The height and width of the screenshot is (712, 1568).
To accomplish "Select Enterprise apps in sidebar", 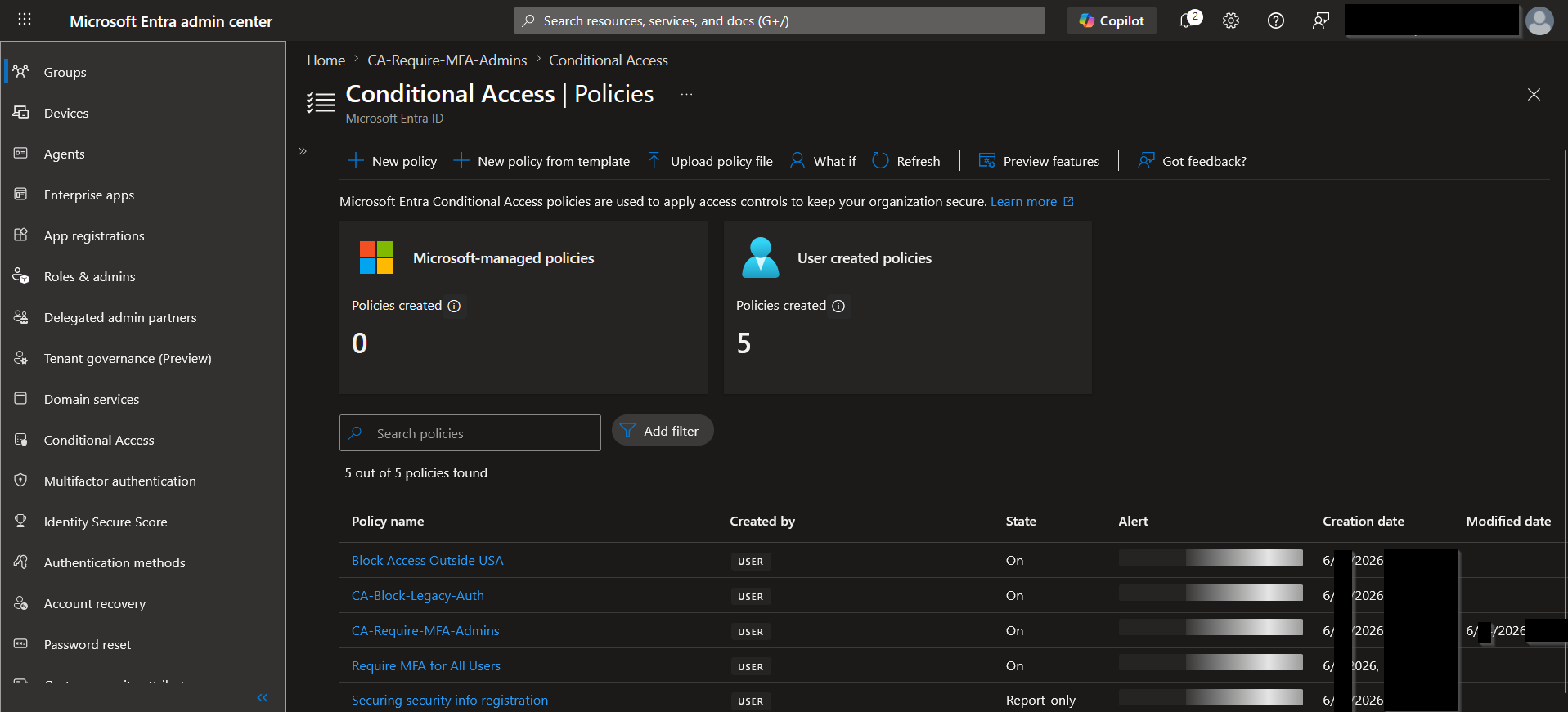I will click(x=89, y=195).
